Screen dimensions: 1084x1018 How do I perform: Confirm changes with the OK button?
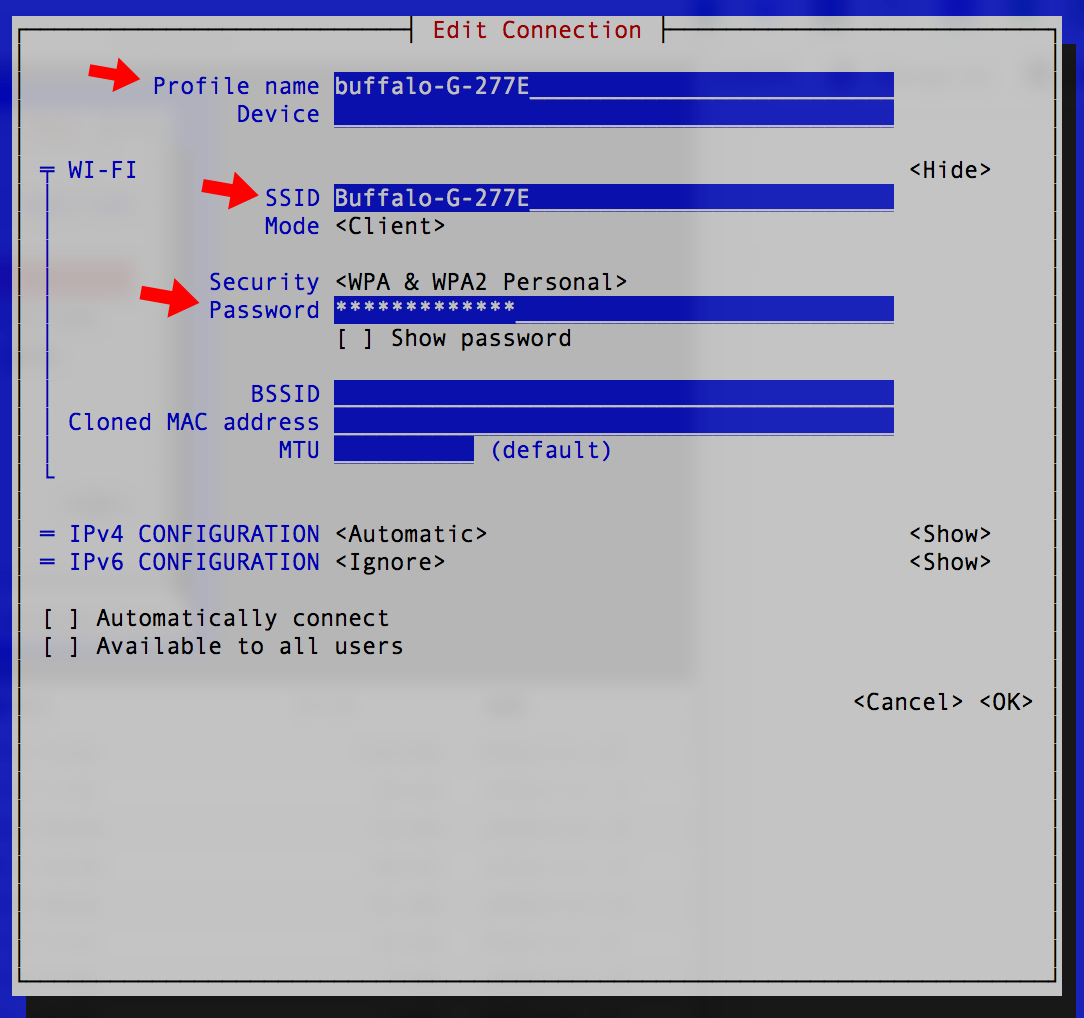[x=1006, y=701]
